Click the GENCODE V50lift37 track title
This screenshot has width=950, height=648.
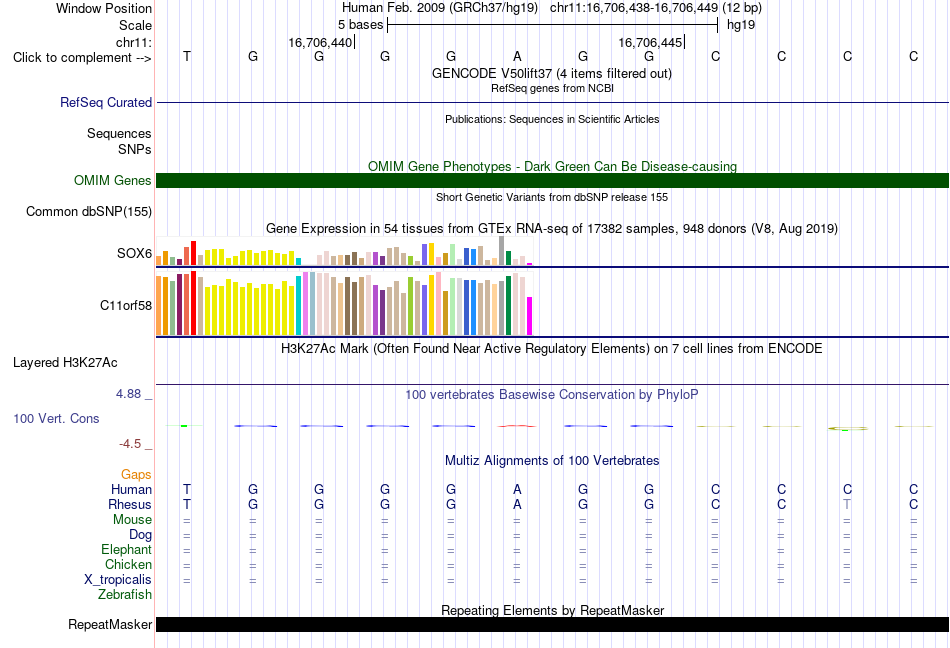(x=552, y=73)
